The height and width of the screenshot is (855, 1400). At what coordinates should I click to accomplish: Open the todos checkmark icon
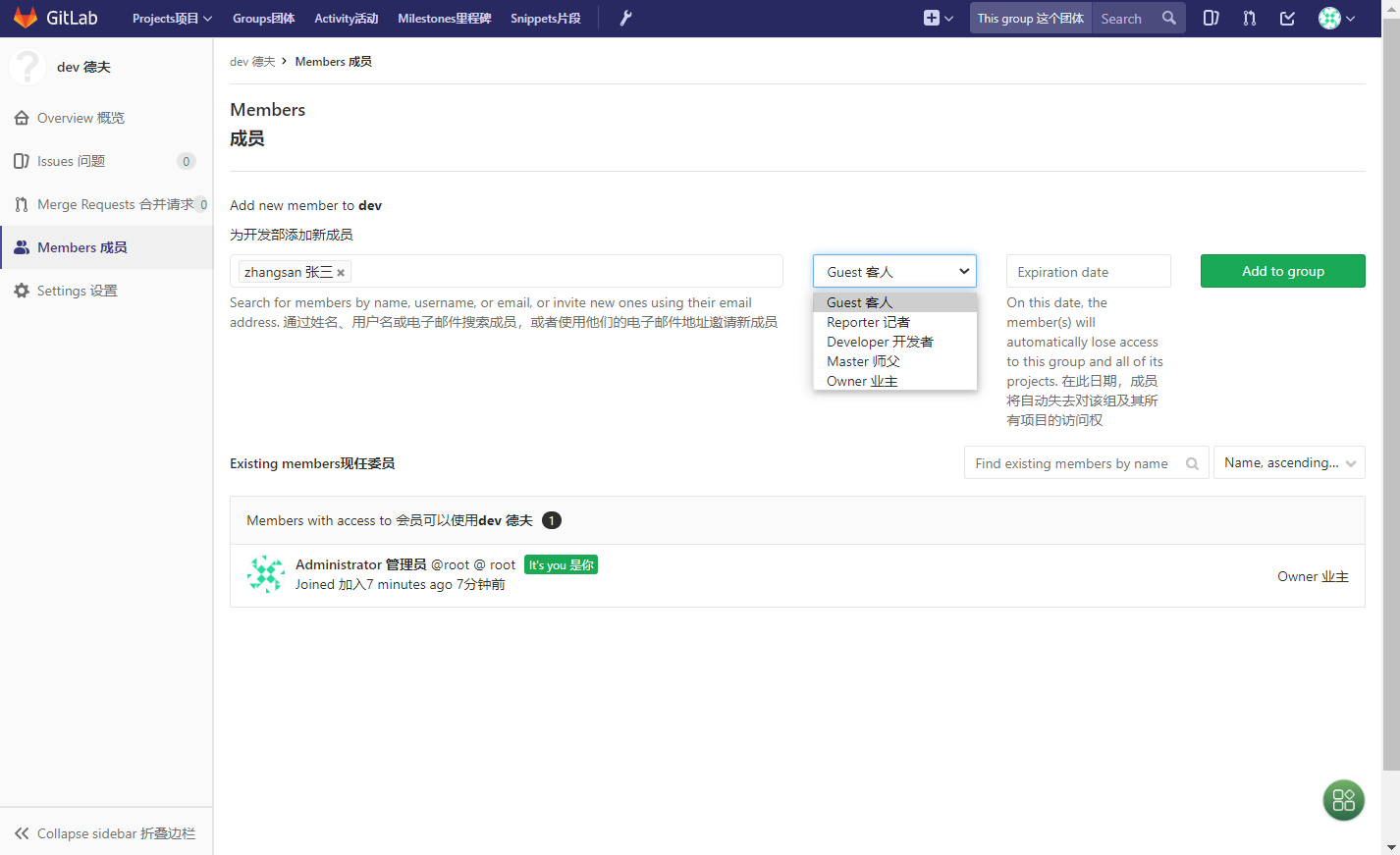1287,18
